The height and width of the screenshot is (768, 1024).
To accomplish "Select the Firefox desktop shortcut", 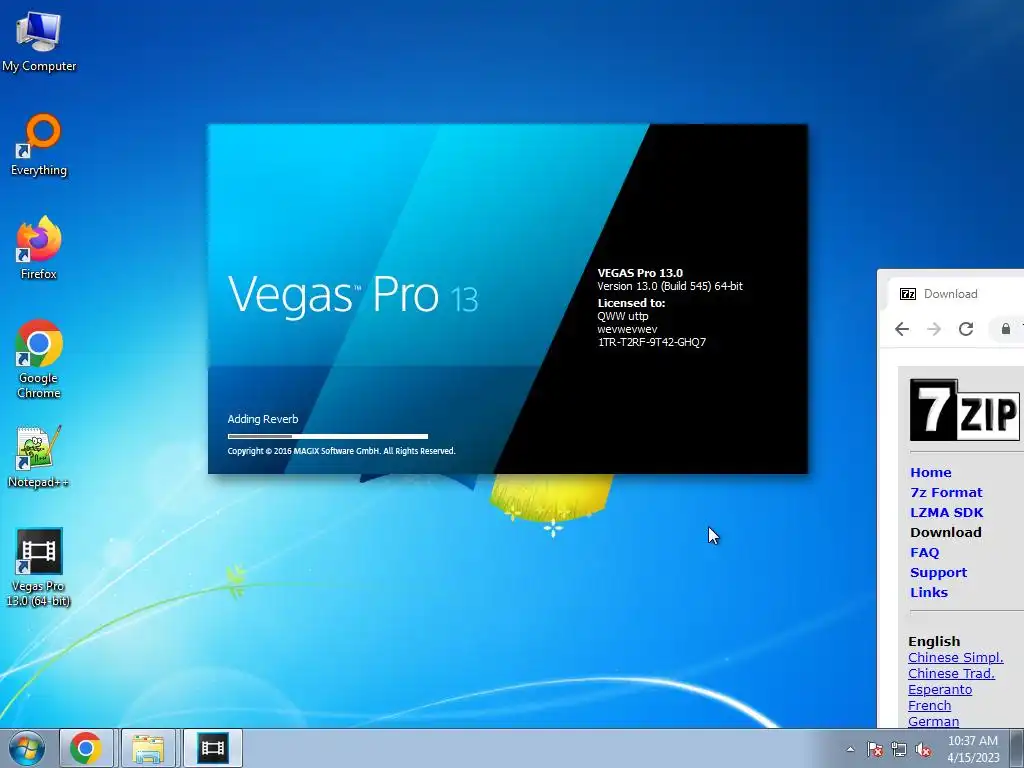I will 39,248.
